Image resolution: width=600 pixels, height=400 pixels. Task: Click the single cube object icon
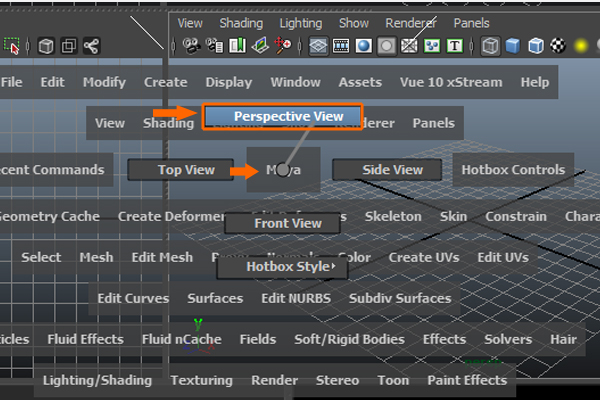[x=46, y=46]
